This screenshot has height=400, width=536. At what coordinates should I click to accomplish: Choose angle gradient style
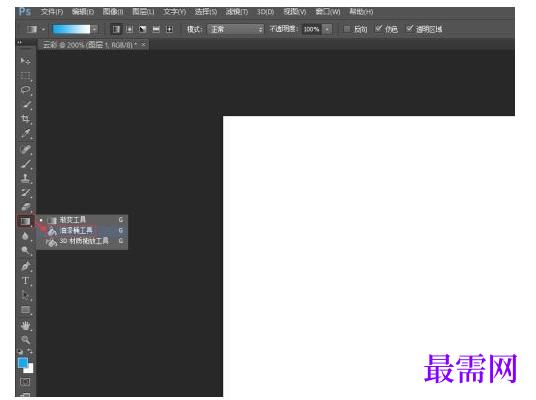143,29
